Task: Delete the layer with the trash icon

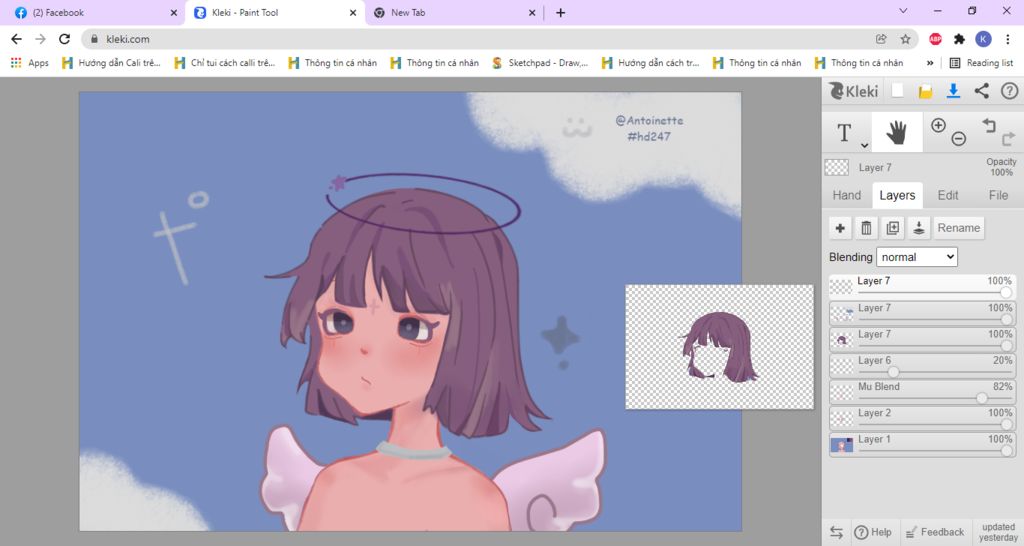Action: (x=866, y=228)
